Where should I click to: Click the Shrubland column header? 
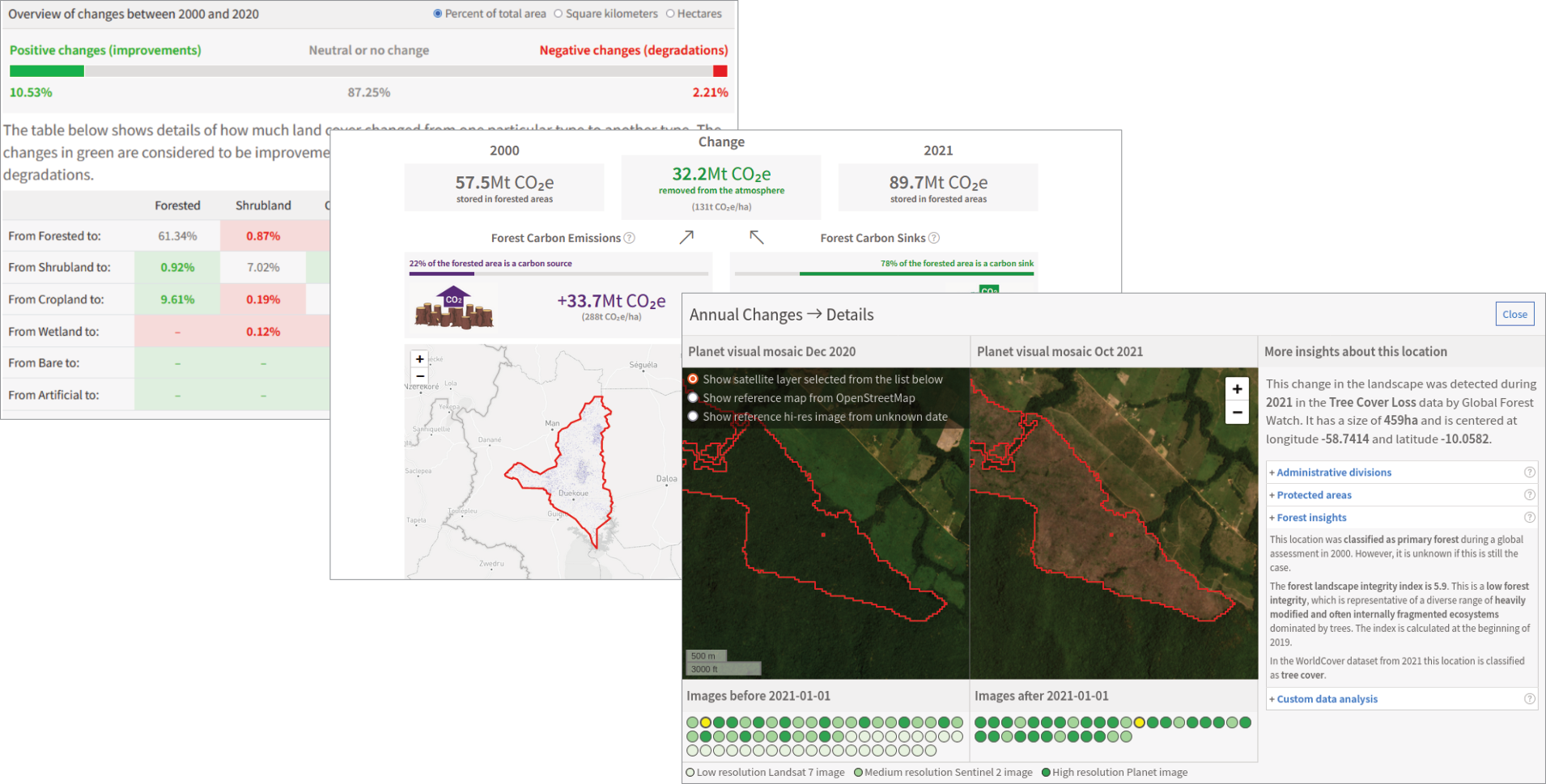tap(263, 206)
